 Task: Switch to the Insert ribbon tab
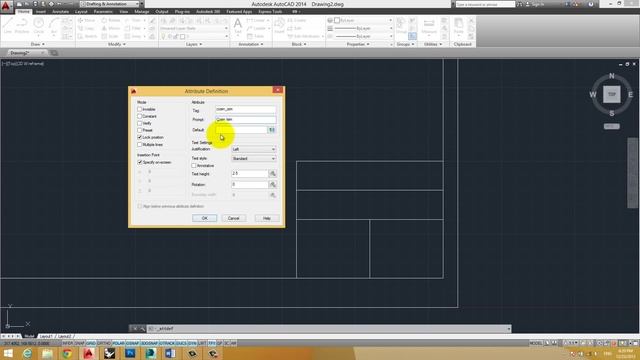41,12
